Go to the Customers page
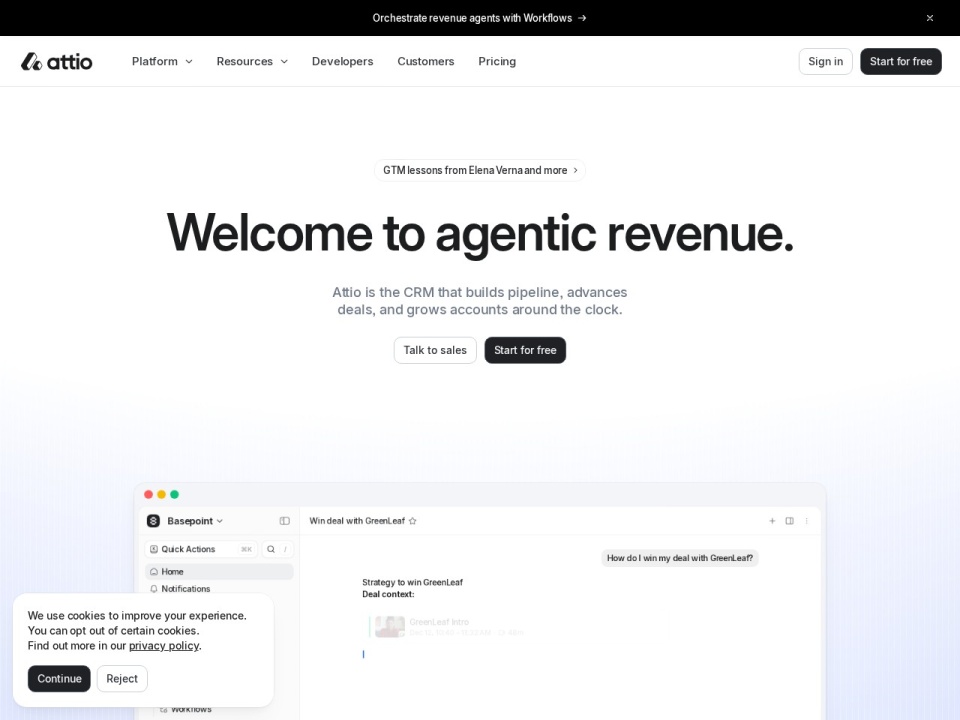 coord(426,61)
